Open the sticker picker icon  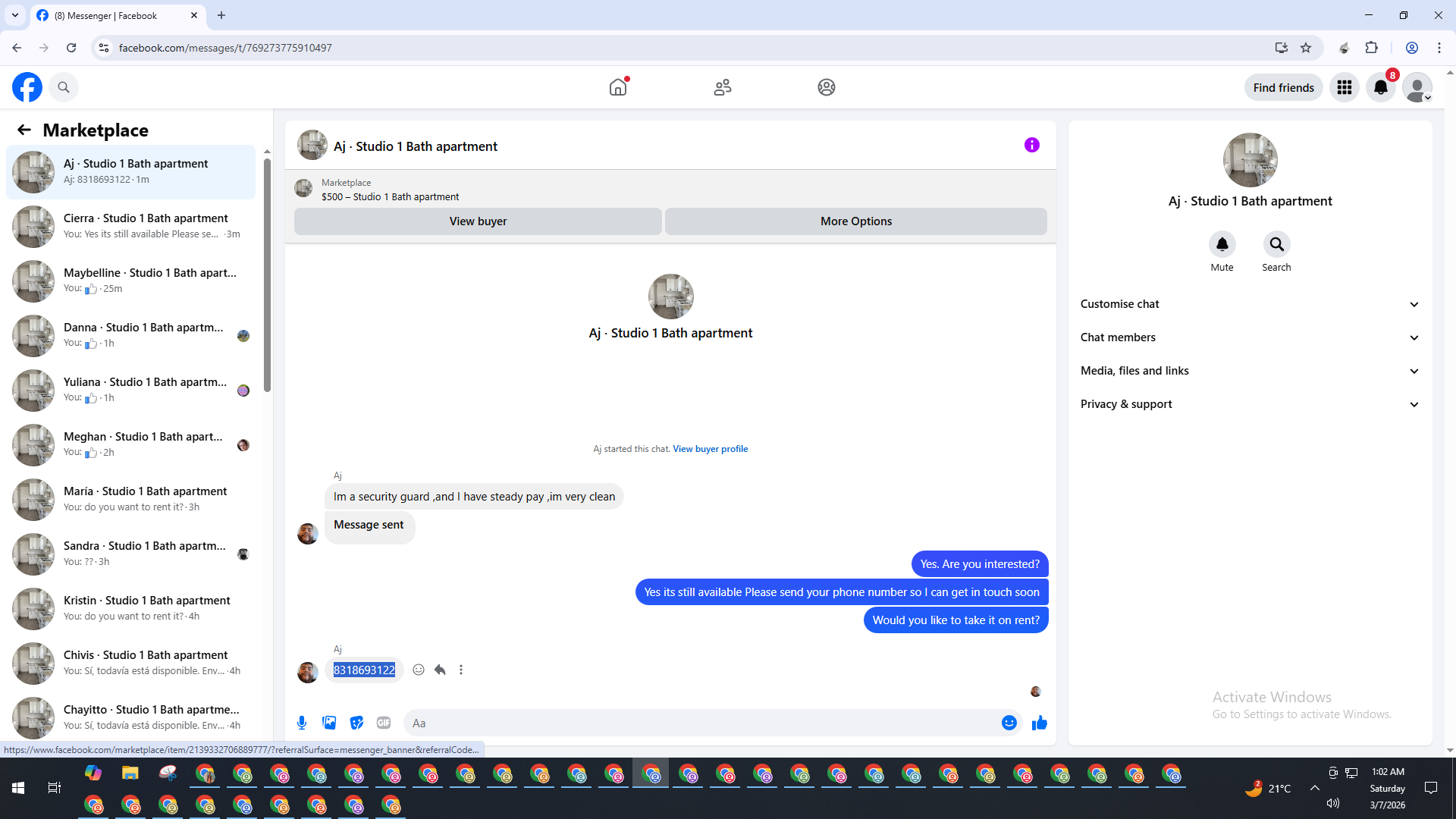(356, 723)
